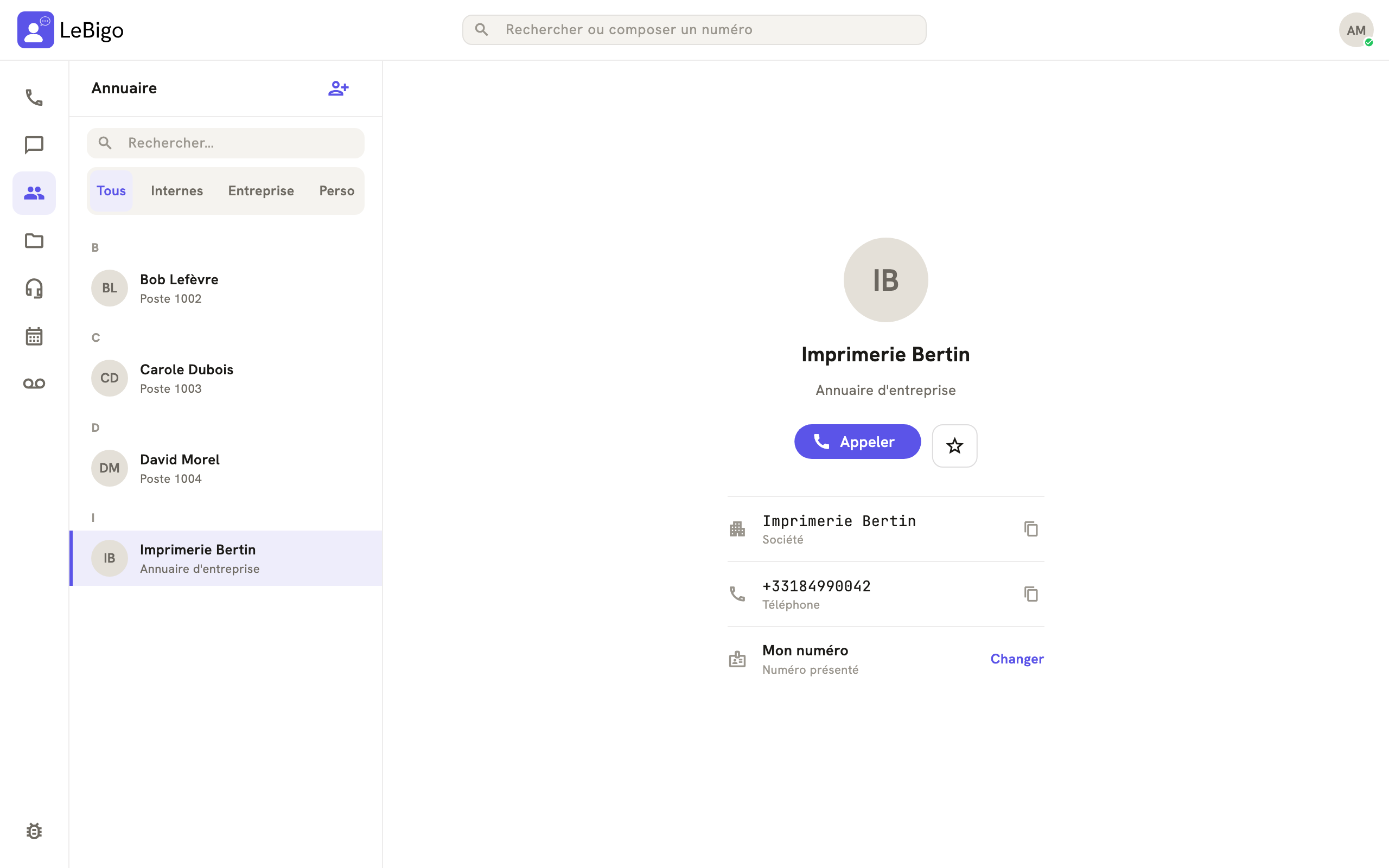1389x868 pixels.
Task: Select contact Carole Dubois
Action: pos(226,378)
